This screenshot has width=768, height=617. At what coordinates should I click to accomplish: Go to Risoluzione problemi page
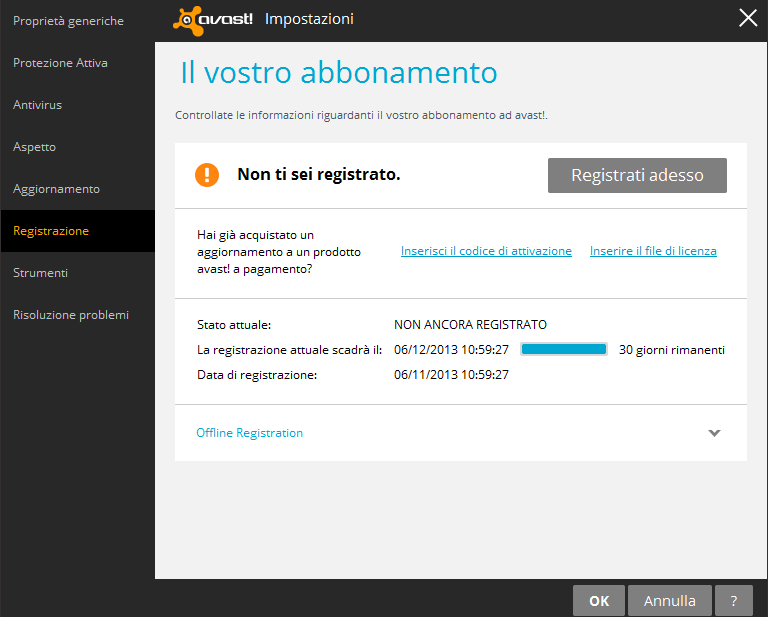[x=71, y=315]
